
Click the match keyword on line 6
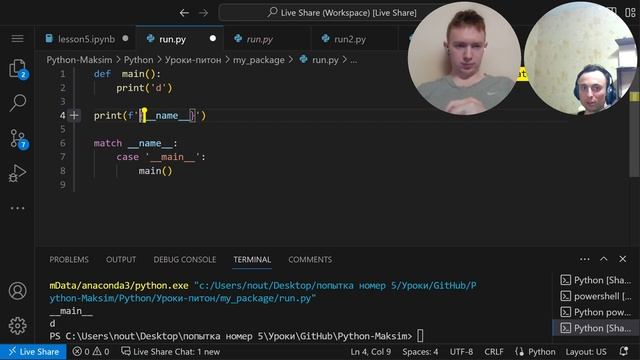(x=108, y=143)
